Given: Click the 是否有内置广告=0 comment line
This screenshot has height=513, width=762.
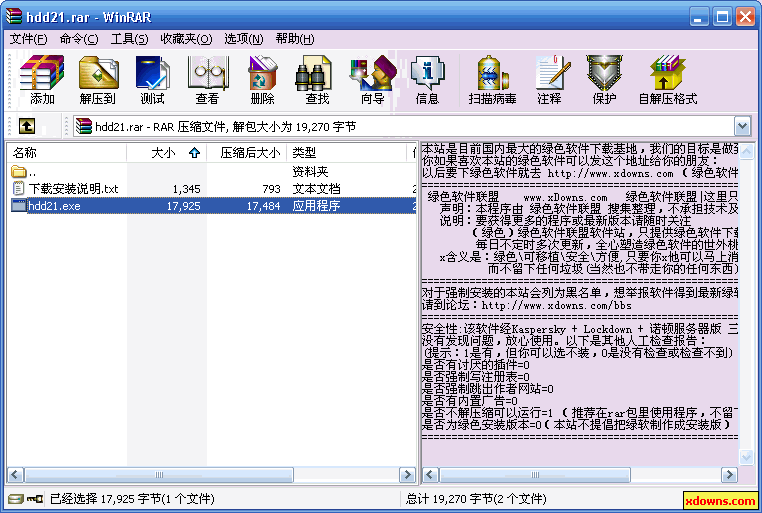Looking at the screenshot, I should [469, 401].
